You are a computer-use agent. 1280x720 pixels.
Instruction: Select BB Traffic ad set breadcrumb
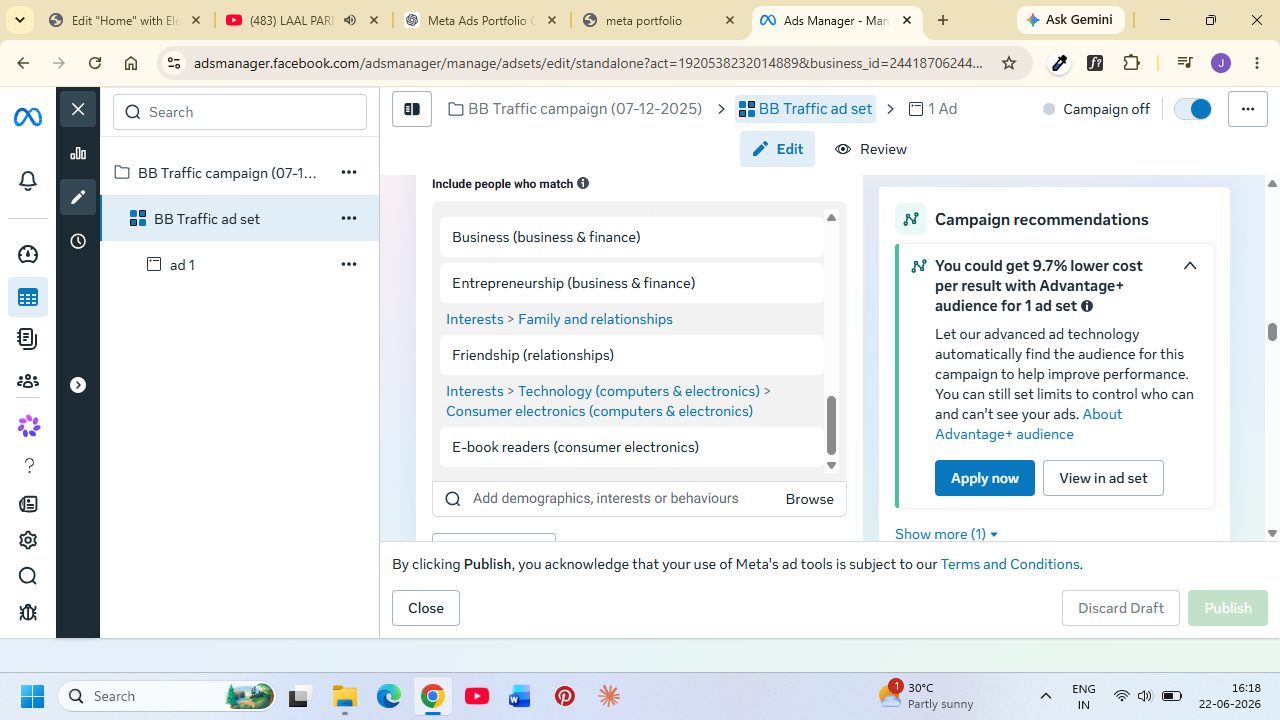tap(805, 109)
